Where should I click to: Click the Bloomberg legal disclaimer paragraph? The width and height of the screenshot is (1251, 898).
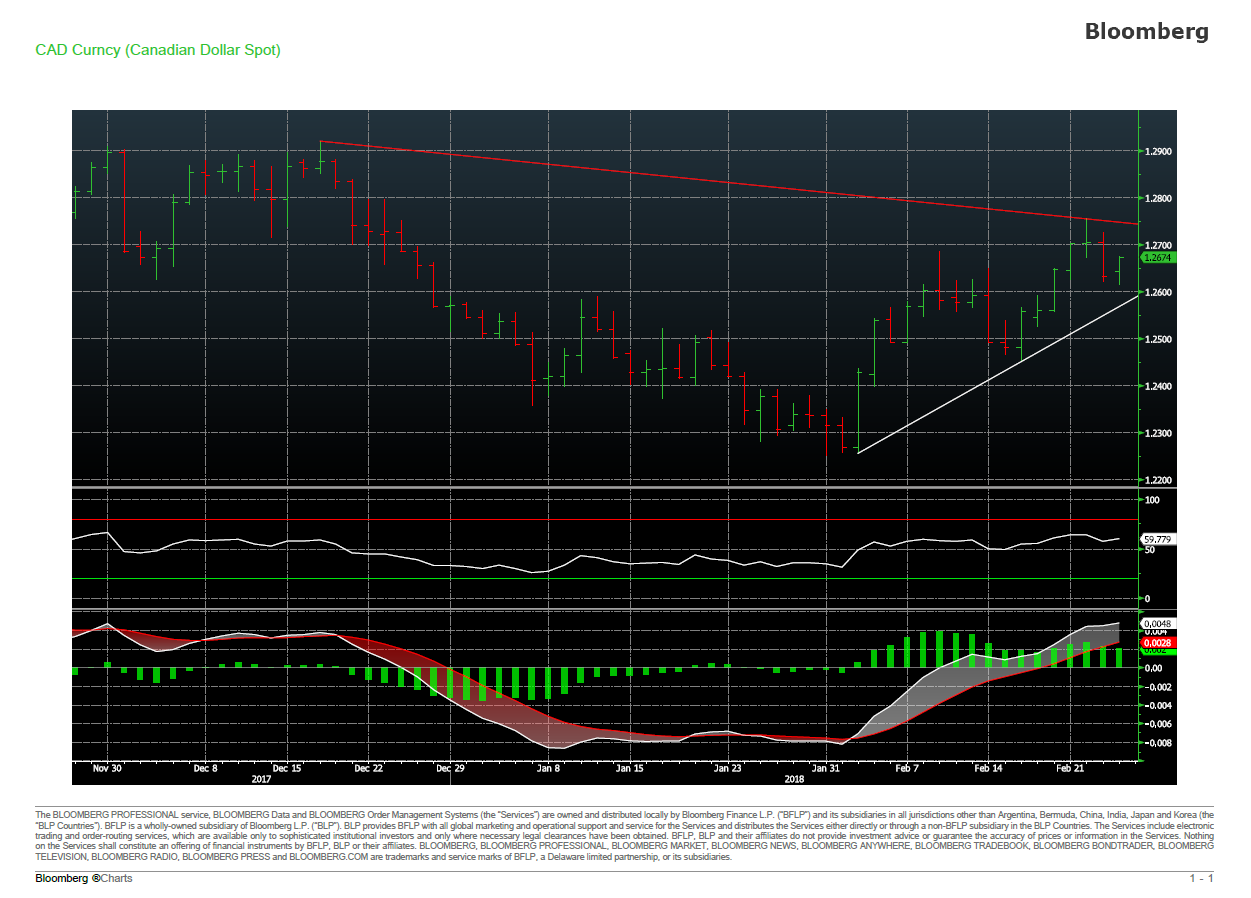(625, 836)
